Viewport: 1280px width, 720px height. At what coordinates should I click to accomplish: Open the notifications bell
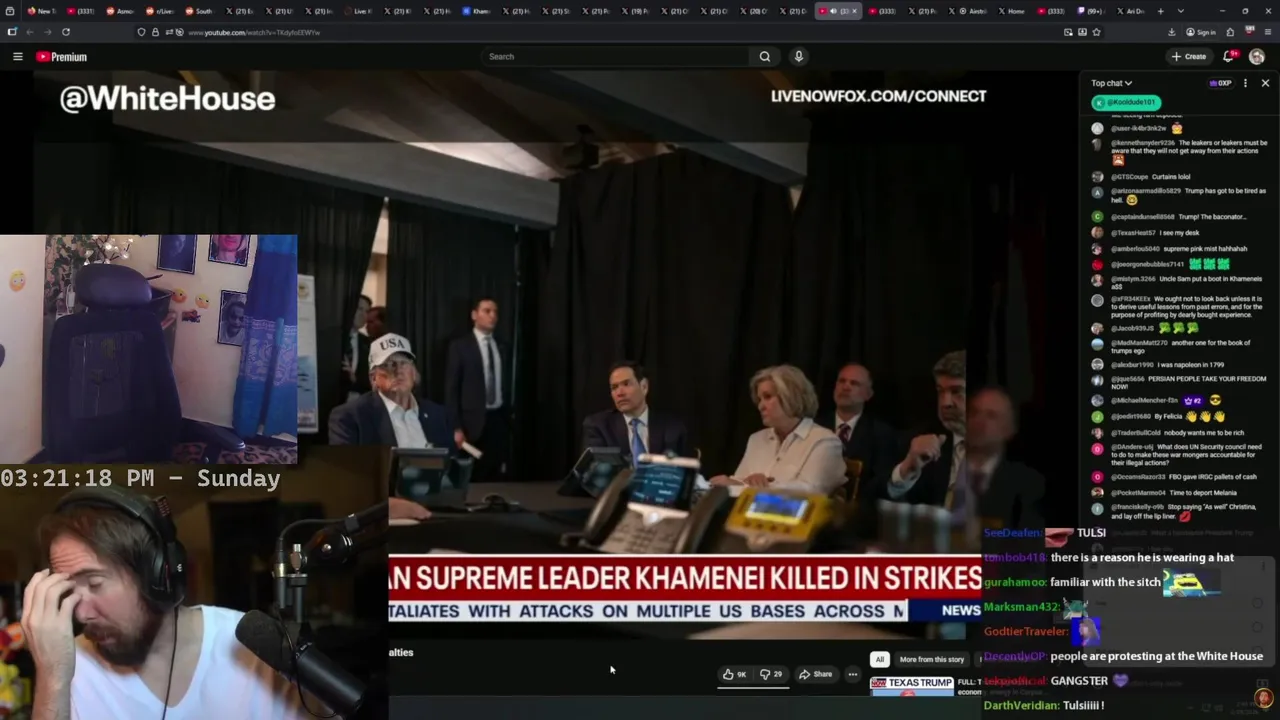(x=1229, y=57)
